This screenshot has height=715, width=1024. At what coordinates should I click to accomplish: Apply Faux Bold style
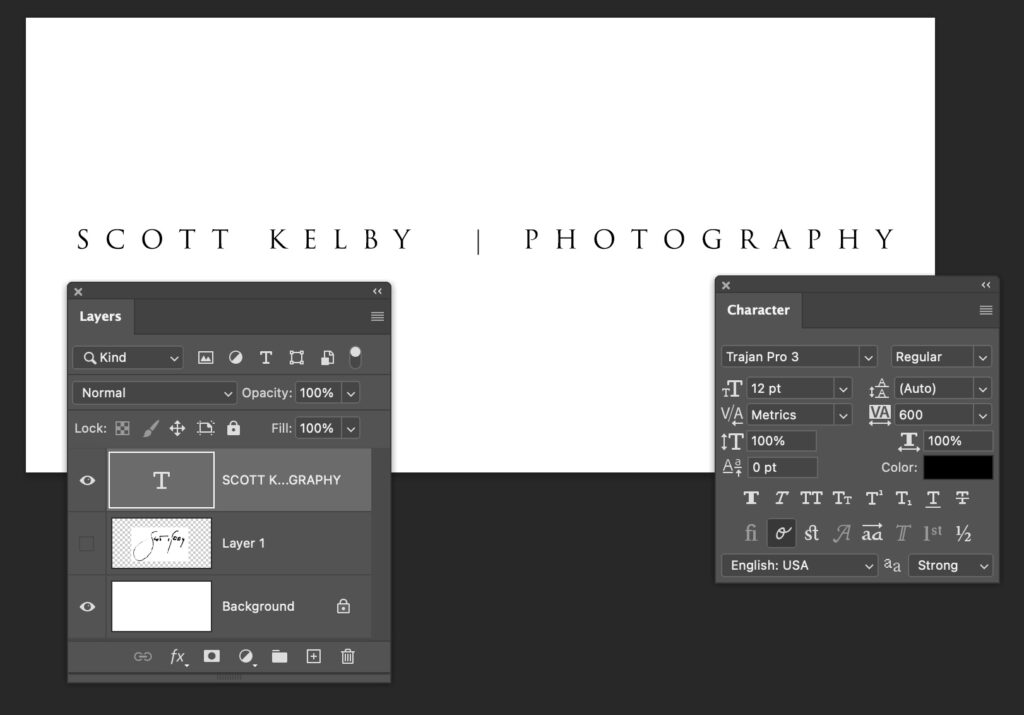pyautogui.click(x=751, y=498)
